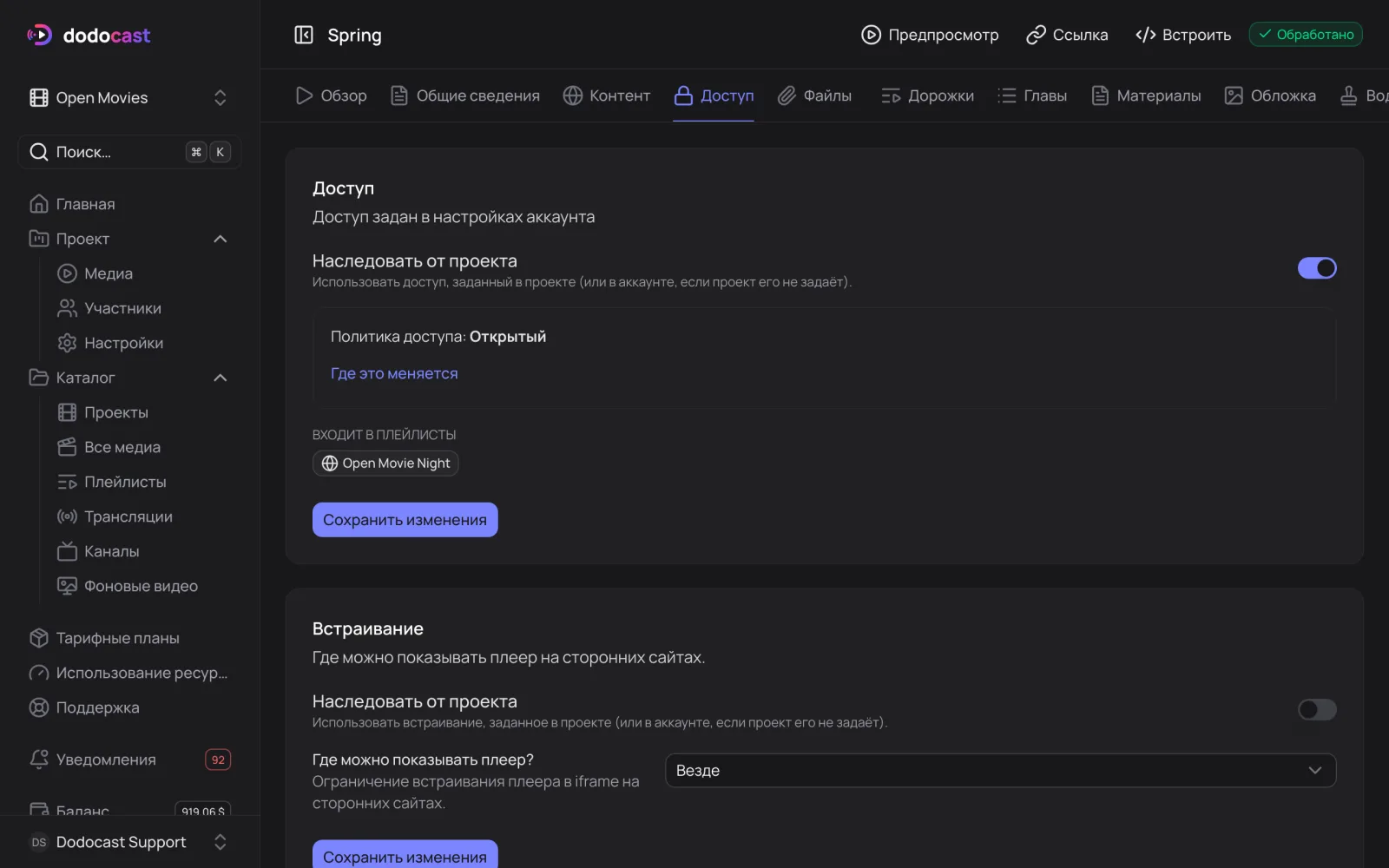The image size is (1389, 868).
Task: Toggle sidebar panel icon next to Spring
Action: pyautogui.click(x=304, y=35)
